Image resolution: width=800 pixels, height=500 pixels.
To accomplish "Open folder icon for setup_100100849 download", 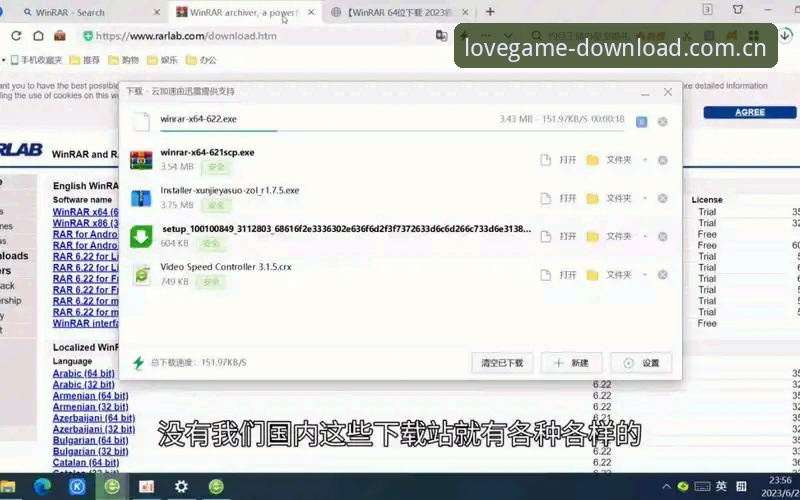I will [x=592, y=236].
